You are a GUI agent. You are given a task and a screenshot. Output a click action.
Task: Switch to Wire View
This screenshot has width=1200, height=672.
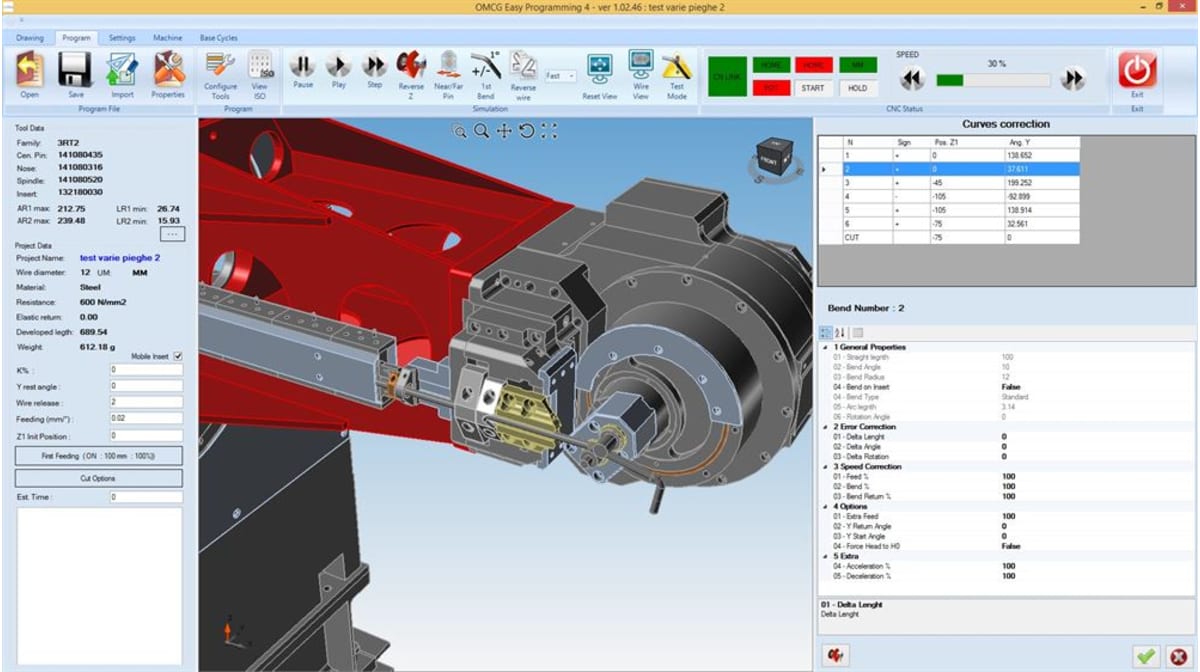[x=640, y=65]
